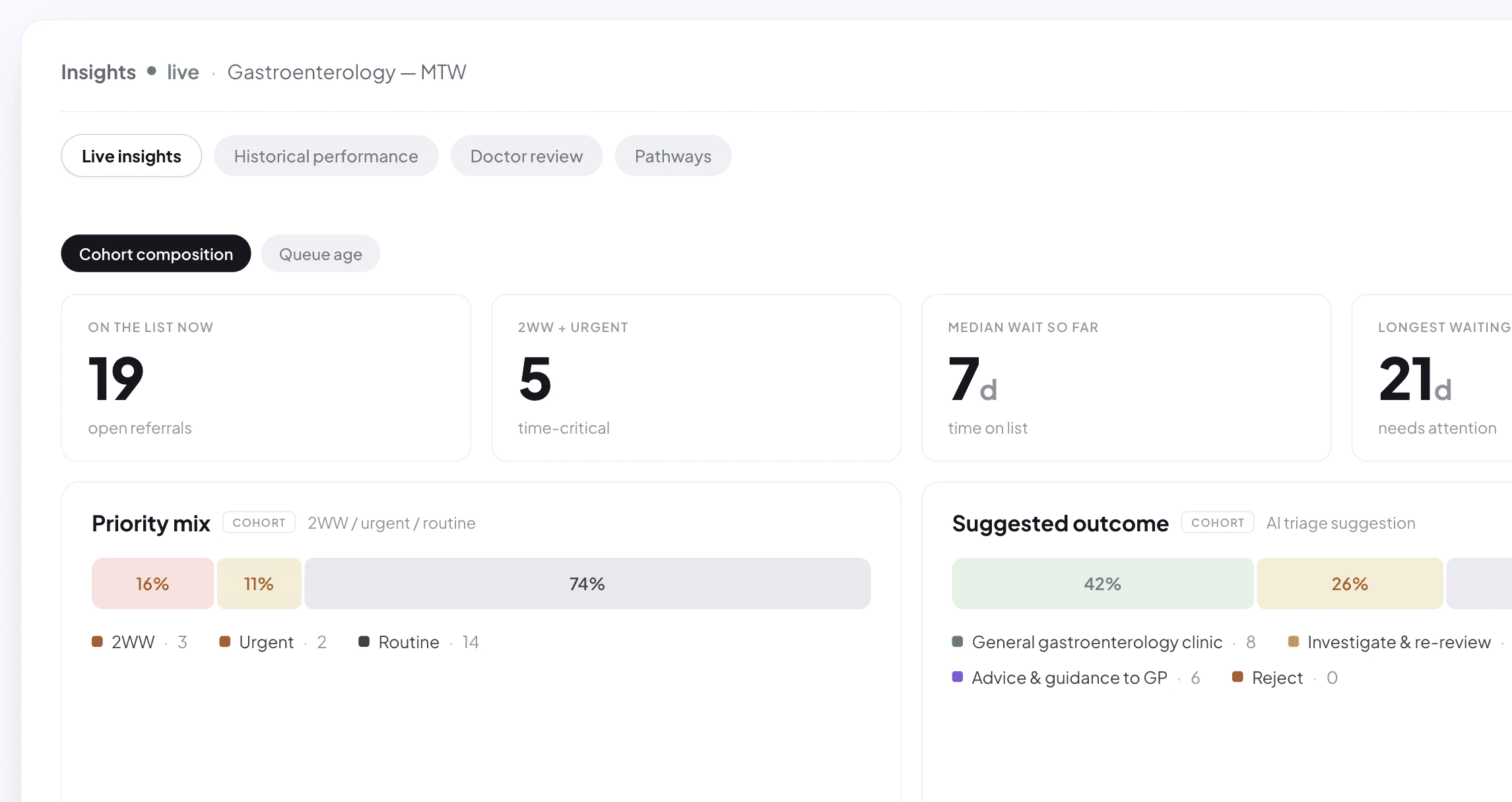Click the Suggested outcome heading
This screenshot has height=802, width=1512.
click(x=1060, y=523)
